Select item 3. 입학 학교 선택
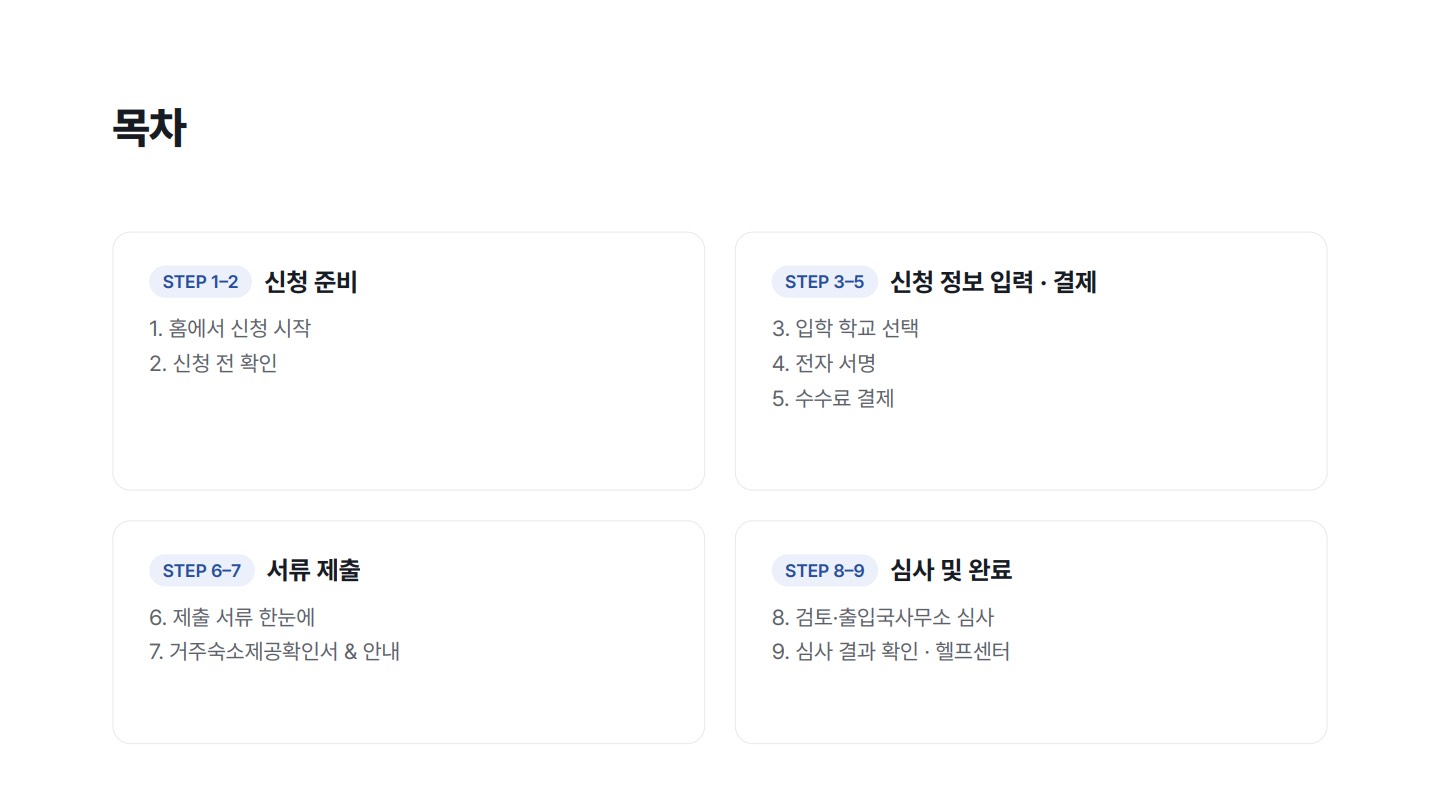 pyautogui.click(x=845, y=328)
